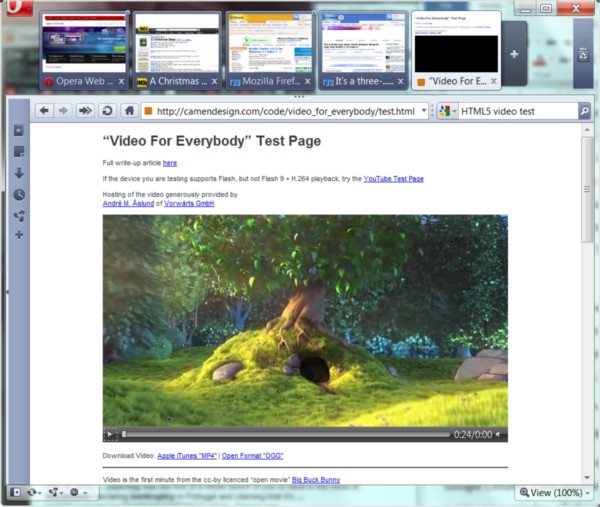This screenshot has width=600, height=507.
Task: Download the Open Format OGG link
Action: (252, 456)
